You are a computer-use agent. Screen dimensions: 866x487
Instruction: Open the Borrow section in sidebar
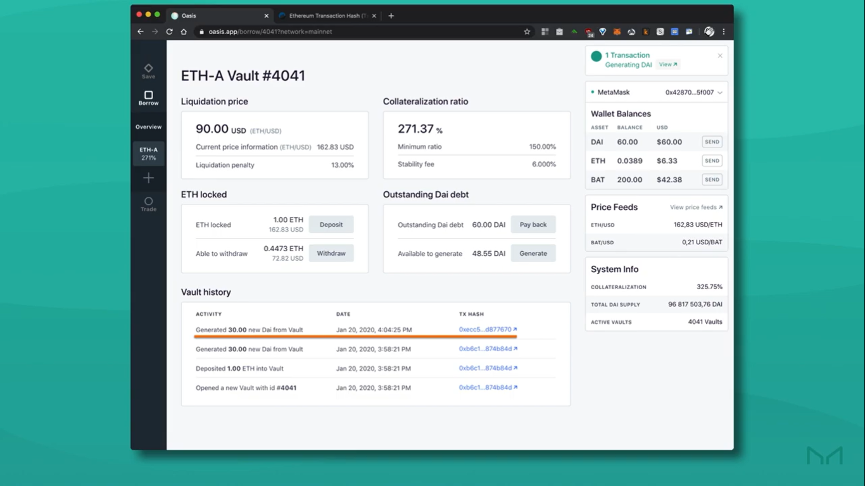[x=149, y=98]
